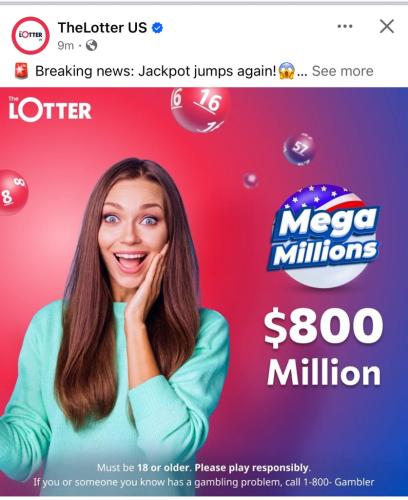Click the blue verified badge
This screenshot has height=500, width=408.
(x=157, y=28)
